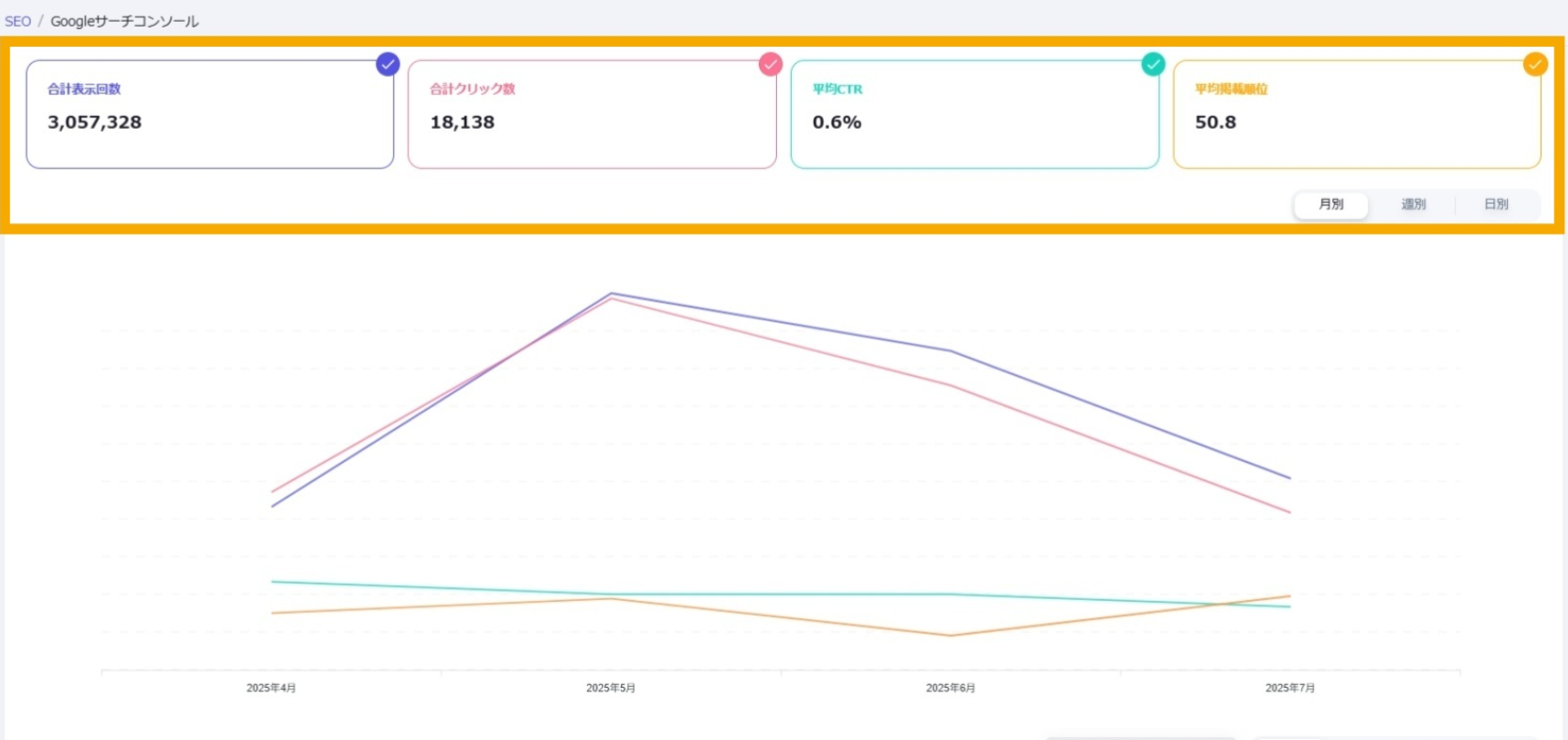The width and height of the screenshot is (1568, 740).
Task: Select the 18,138 total clicks value
Action: pyautogui.click(x=463, y=122)
